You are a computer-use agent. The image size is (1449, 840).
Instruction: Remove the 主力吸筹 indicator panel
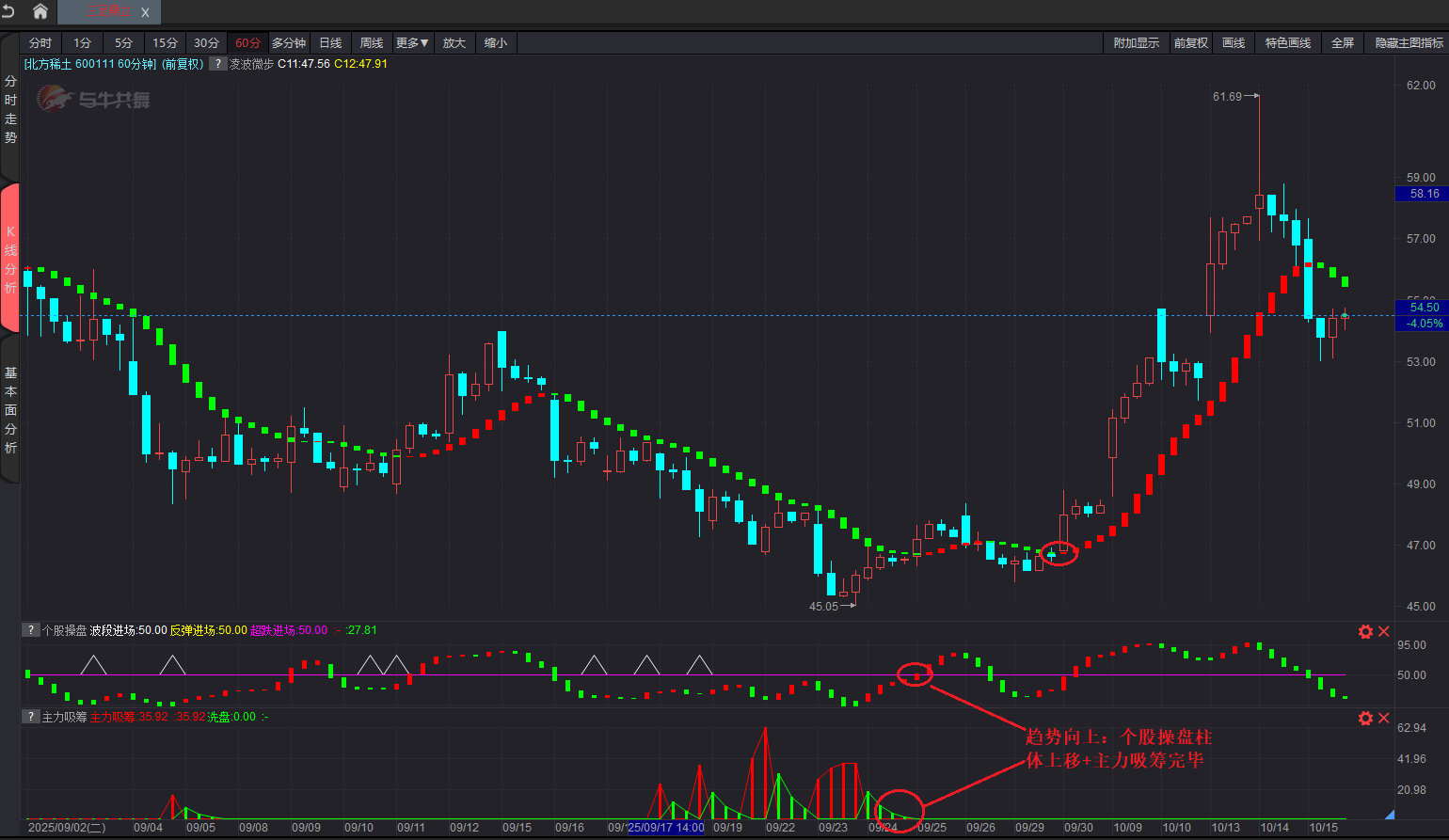pyautogui.click(x=1384, y=718)
